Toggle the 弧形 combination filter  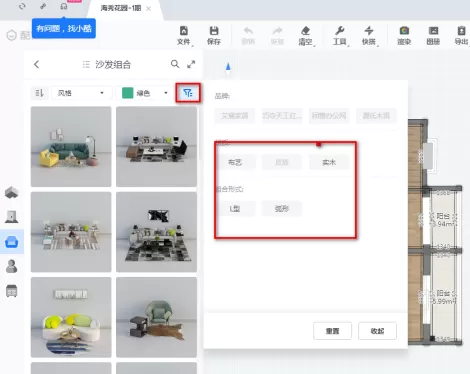(x=282, y=209)
